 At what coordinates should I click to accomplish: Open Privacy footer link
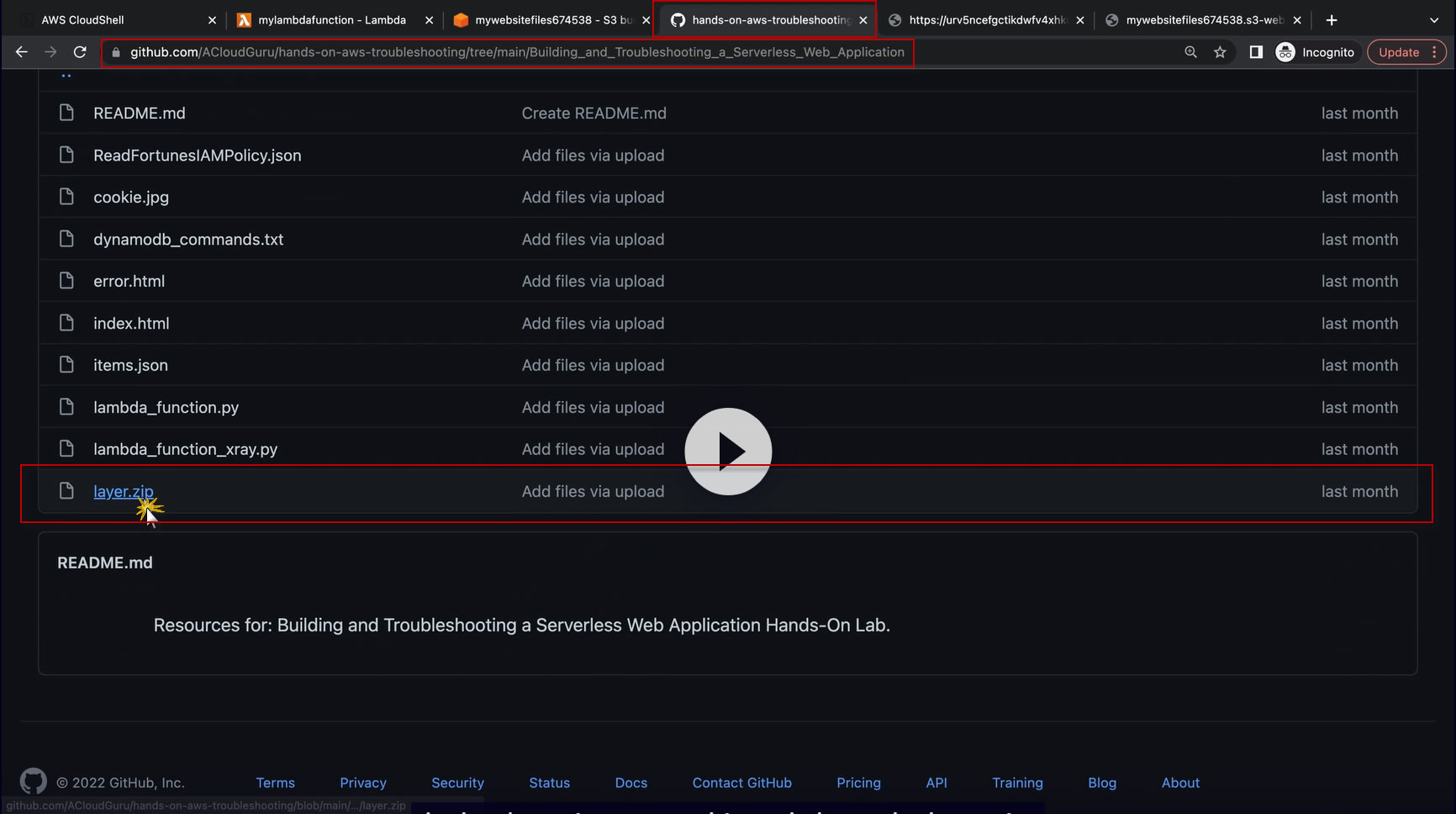(x=363, y=783)
